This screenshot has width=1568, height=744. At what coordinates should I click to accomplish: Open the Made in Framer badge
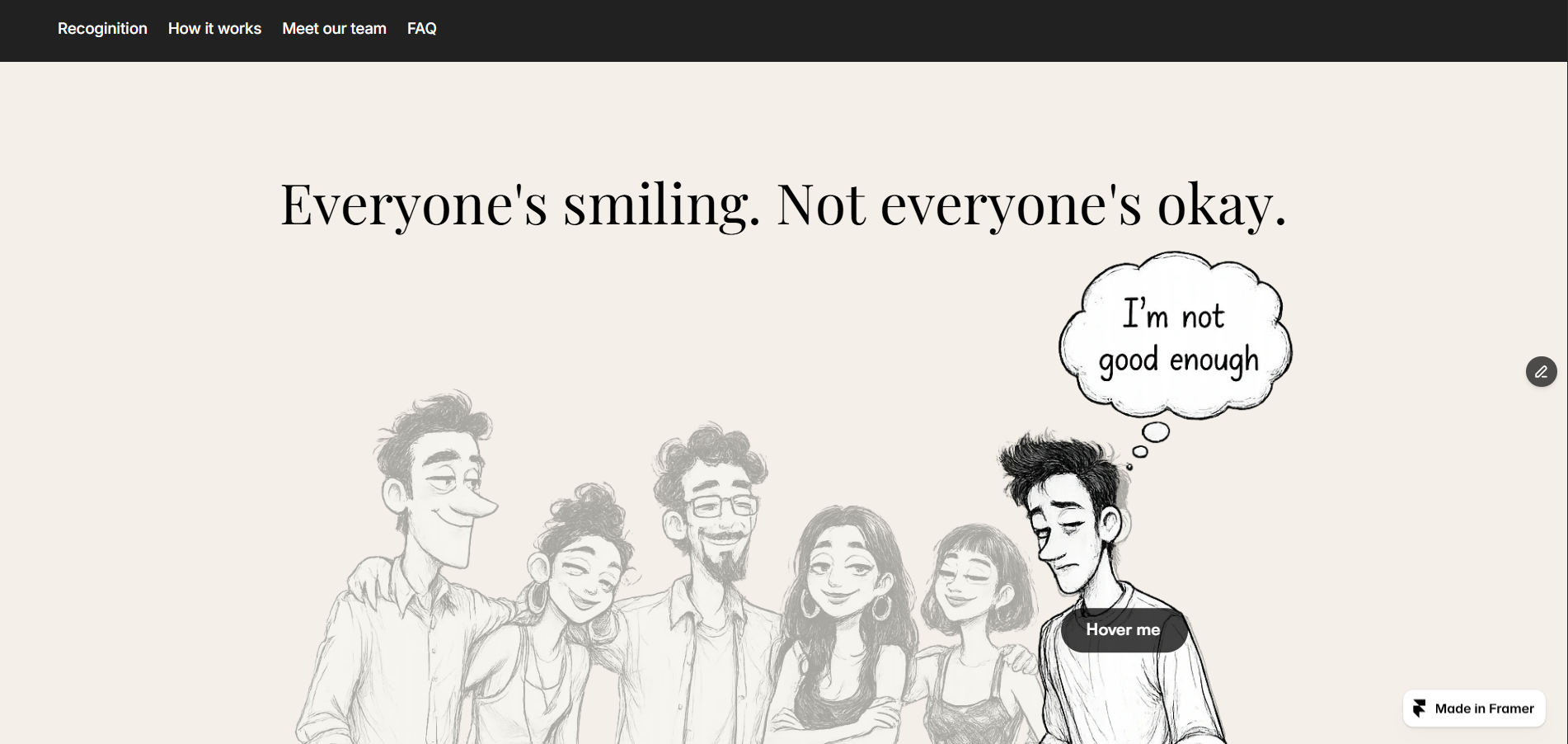point(1474,709)
